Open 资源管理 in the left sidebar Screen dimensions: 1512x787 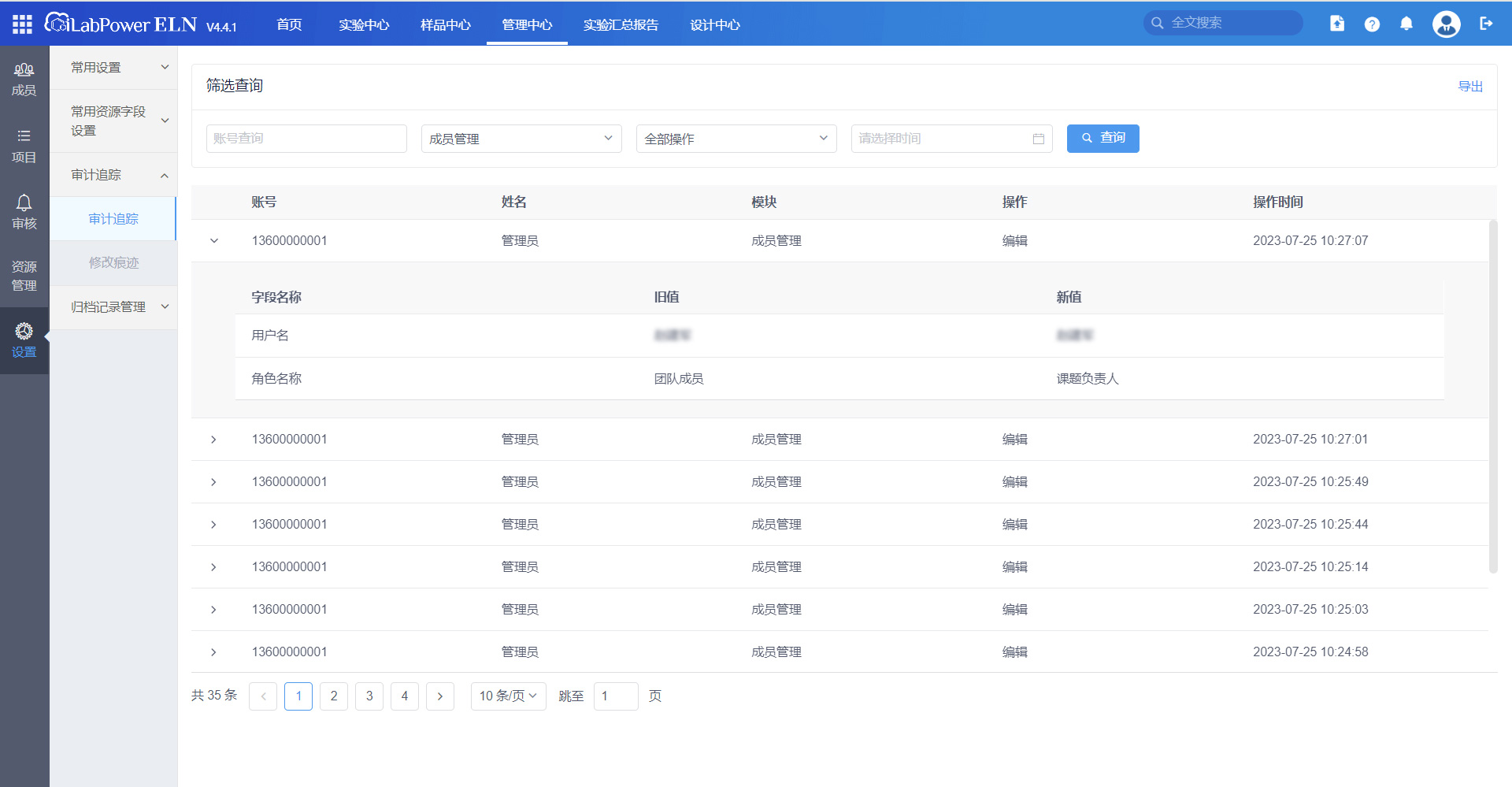pos(24,276)
